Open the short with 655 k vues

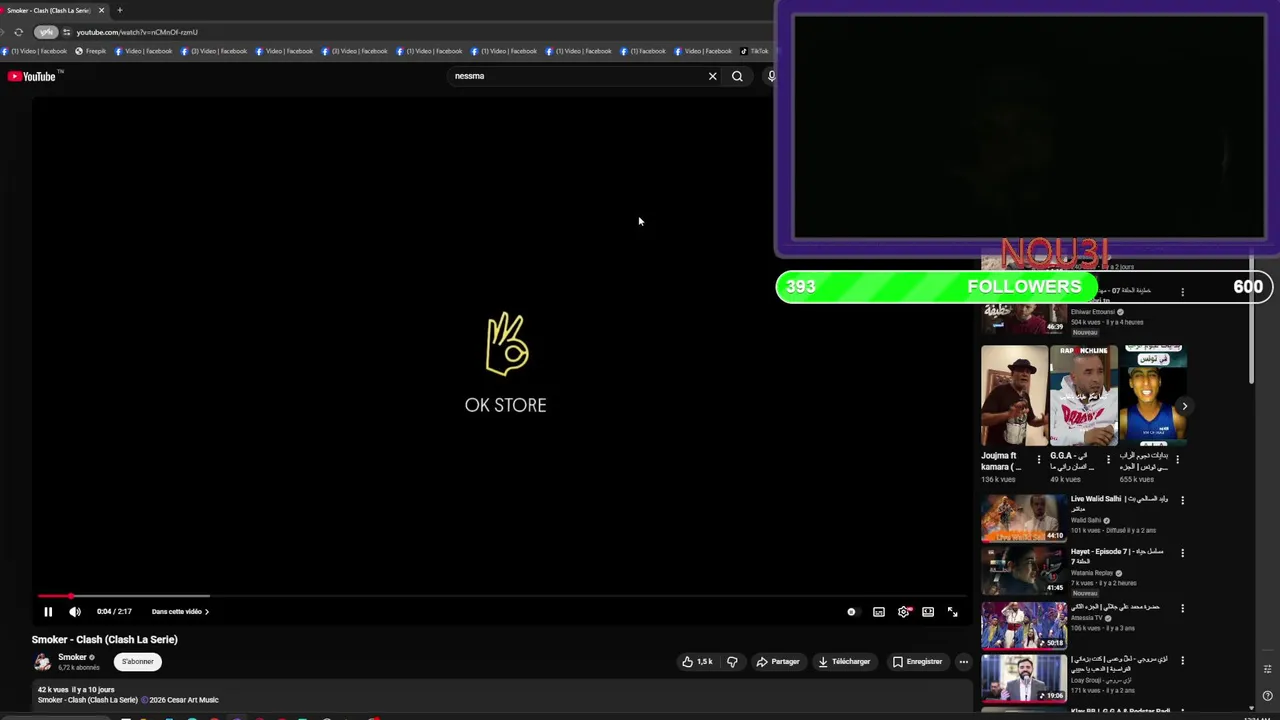[1153, 396]
